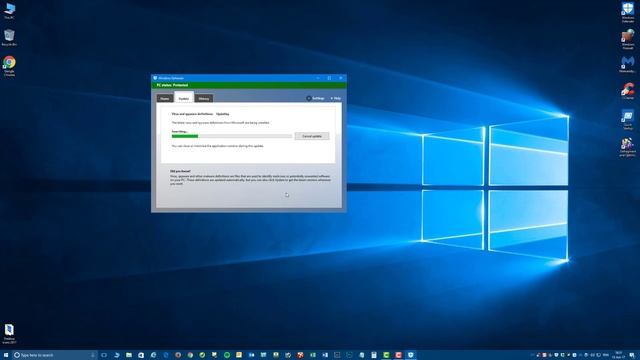
Task: Click the Windows Defender shield title icon
Action: click(155, 78)
